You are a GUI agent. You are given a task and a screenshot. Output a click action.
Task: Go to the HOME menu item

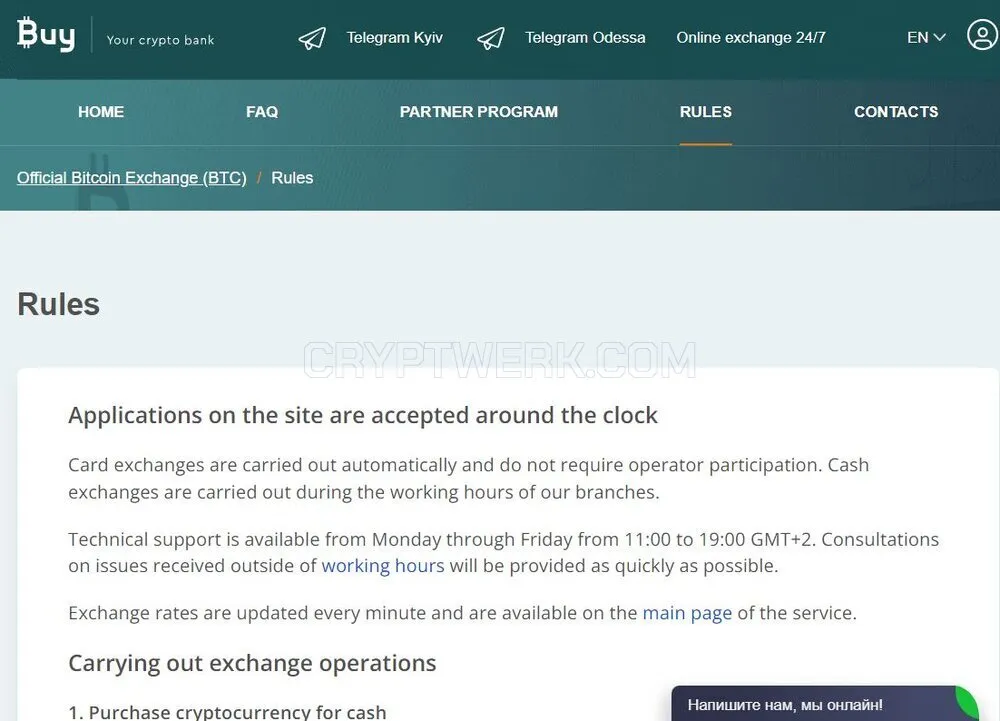click(x=101, y=112)
